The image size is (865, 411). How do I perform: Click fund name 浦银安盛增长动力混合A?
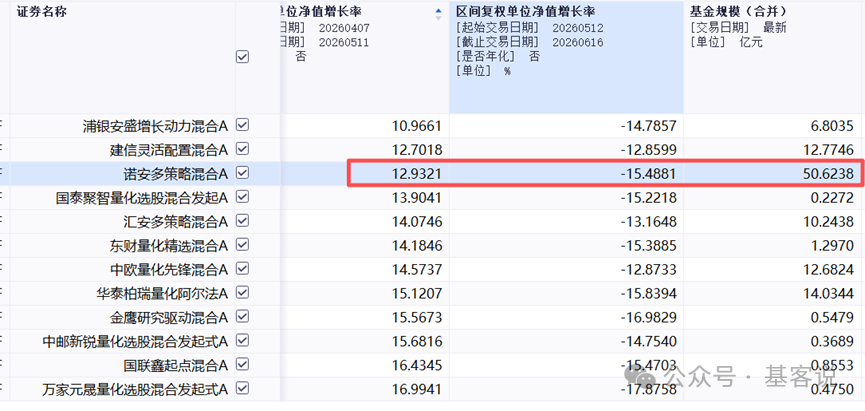pyautogui.click(x=155, y=126)
